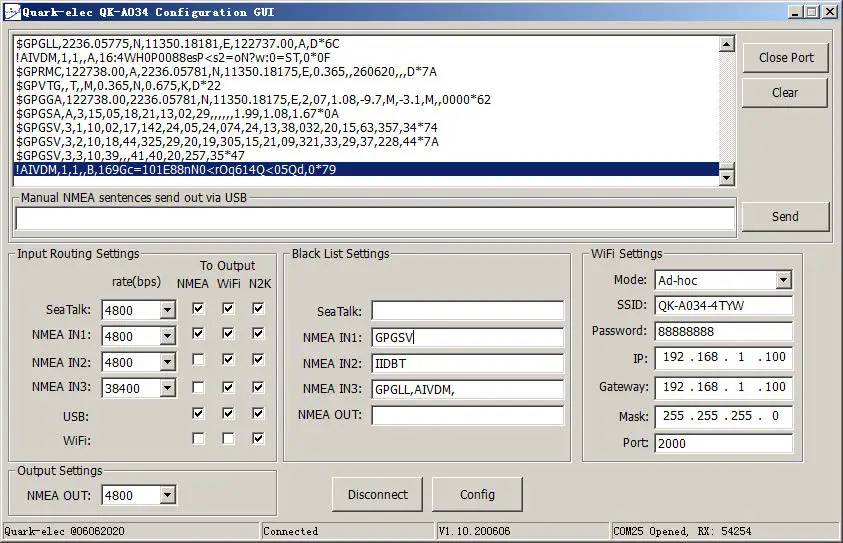This screenshot has width=843, height=543.
Task: Toggle NMEA IN1 to N2K output checkbox
Action: point(258,334)
